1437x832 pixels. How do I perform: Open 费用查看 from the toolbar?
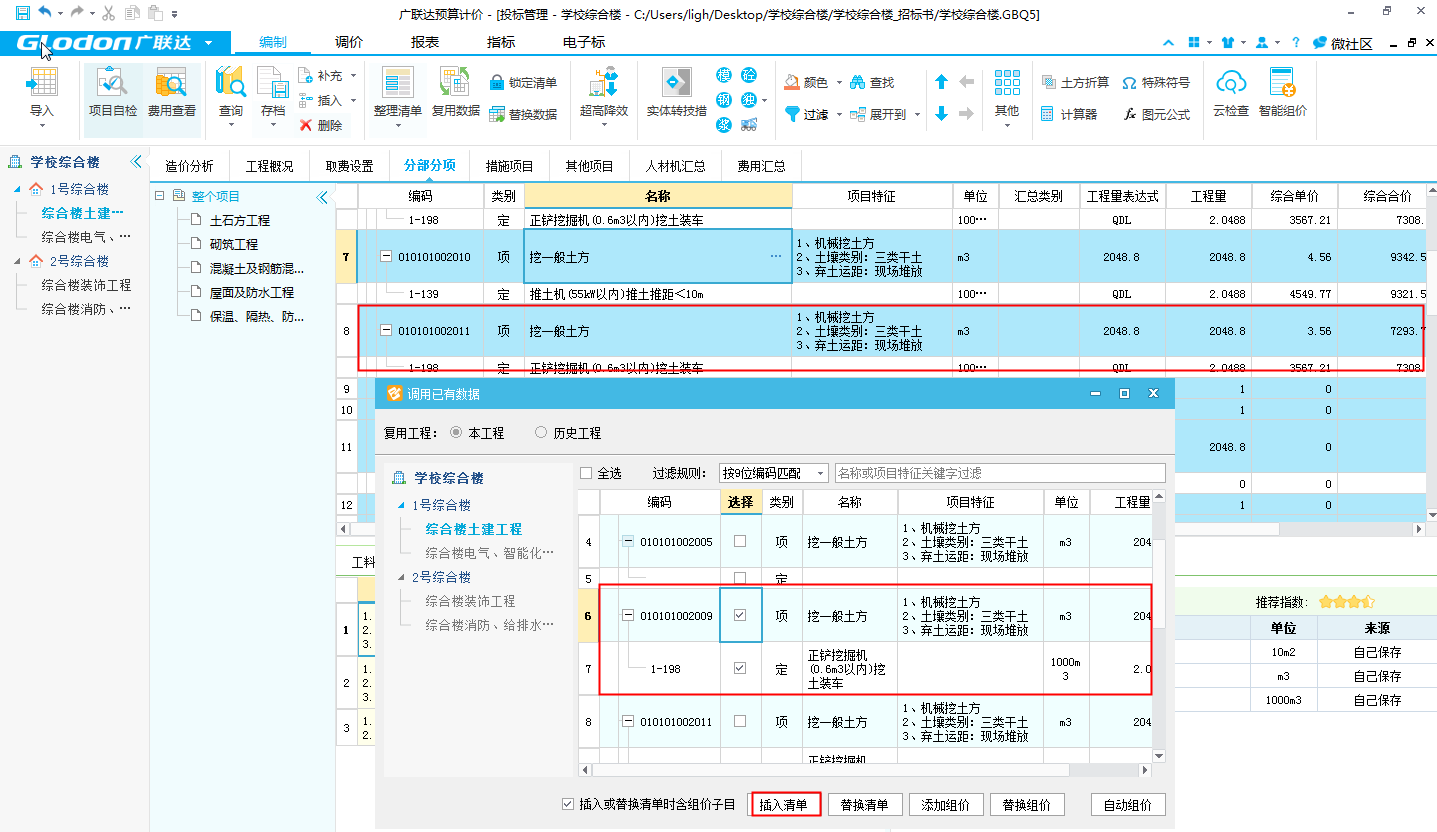tap(171, 84)
